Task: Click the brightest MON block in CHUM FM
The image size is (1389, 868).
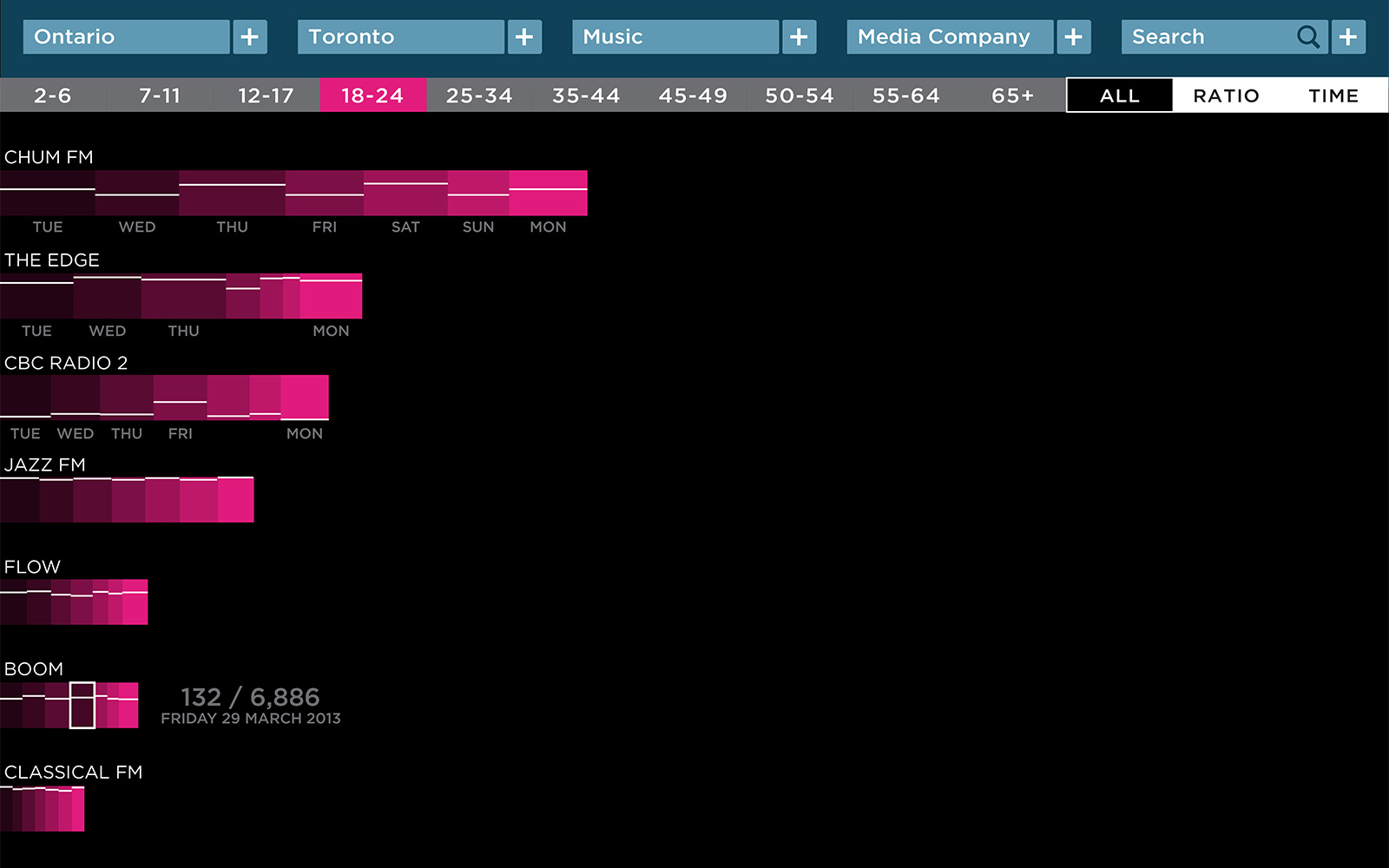Action: [x=548, y=193]
